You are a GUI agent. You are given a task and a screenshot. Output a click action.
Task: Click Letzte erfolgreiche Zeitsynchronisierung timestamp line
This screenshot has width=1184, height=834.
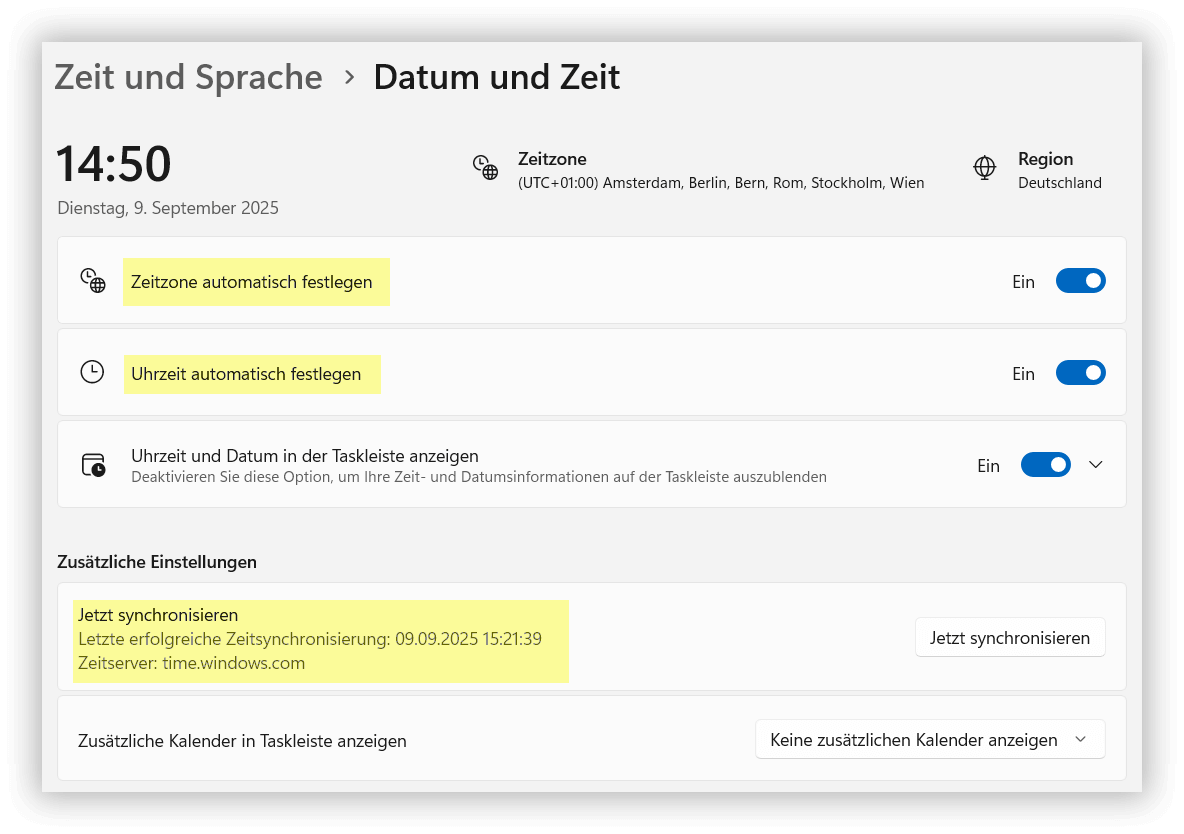coord(310,639)
